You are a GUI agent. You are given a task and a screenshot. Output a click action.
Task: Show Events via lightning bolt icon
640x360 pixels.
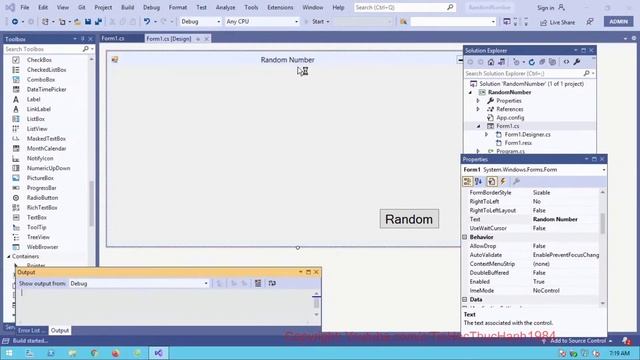[503, 181]
